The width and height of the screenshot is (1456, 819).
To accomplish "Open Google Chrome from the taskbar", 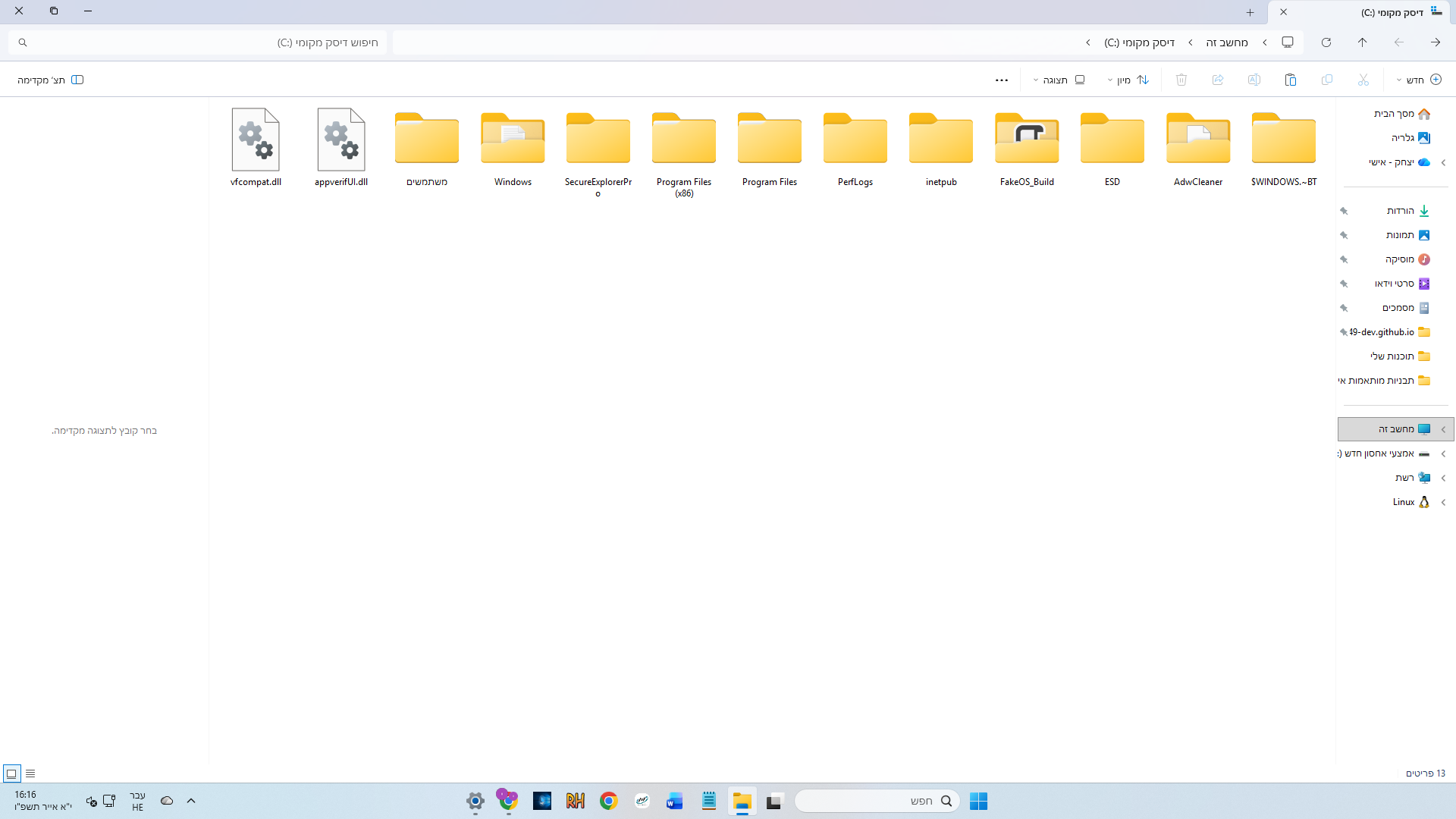I will (608, 801).
